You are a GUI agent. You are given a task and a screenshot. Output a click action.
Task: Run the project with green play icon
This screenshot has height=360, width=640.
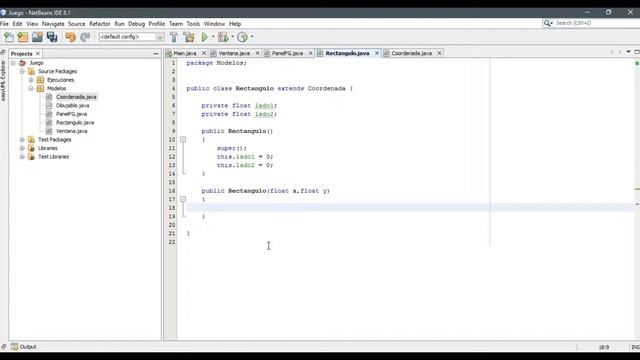coord(204,37)
